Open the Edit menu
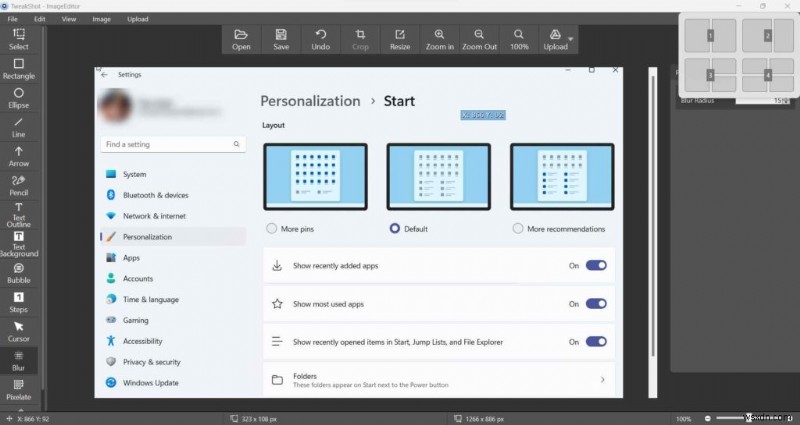800x425 pixels. (x=39, y=19)
